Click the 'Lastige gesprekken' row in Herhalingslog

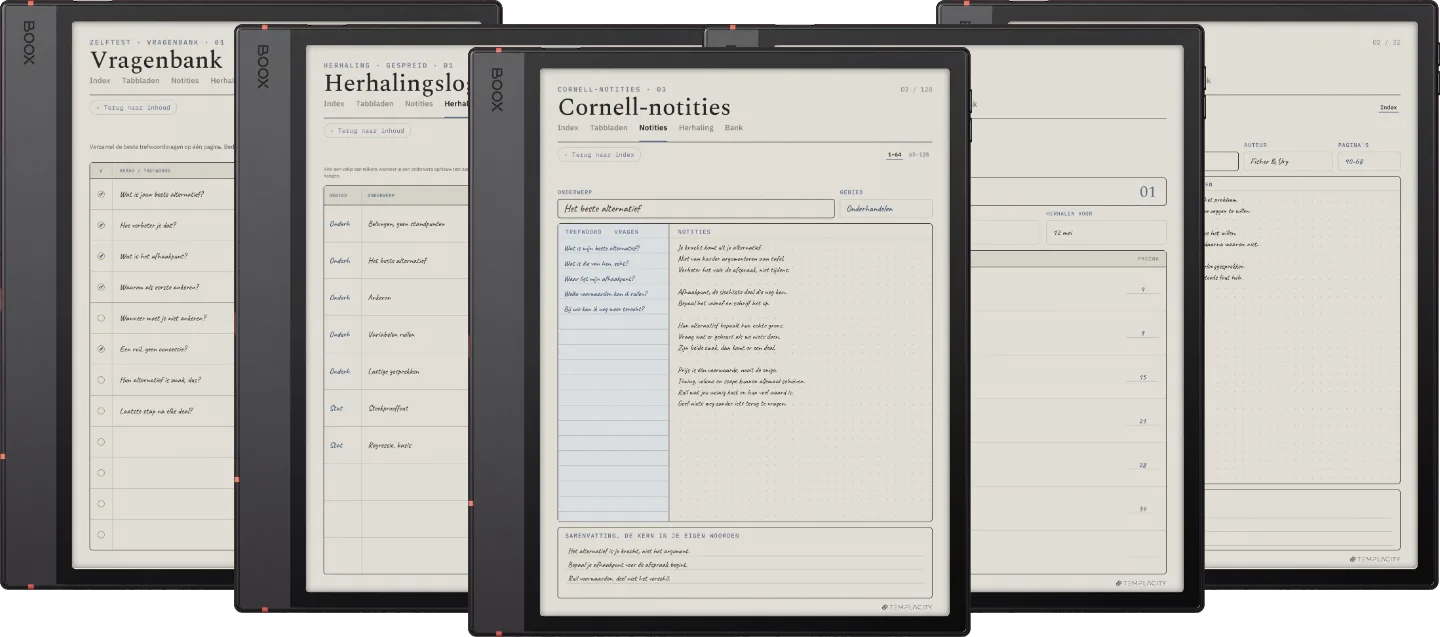click(396, 371)
